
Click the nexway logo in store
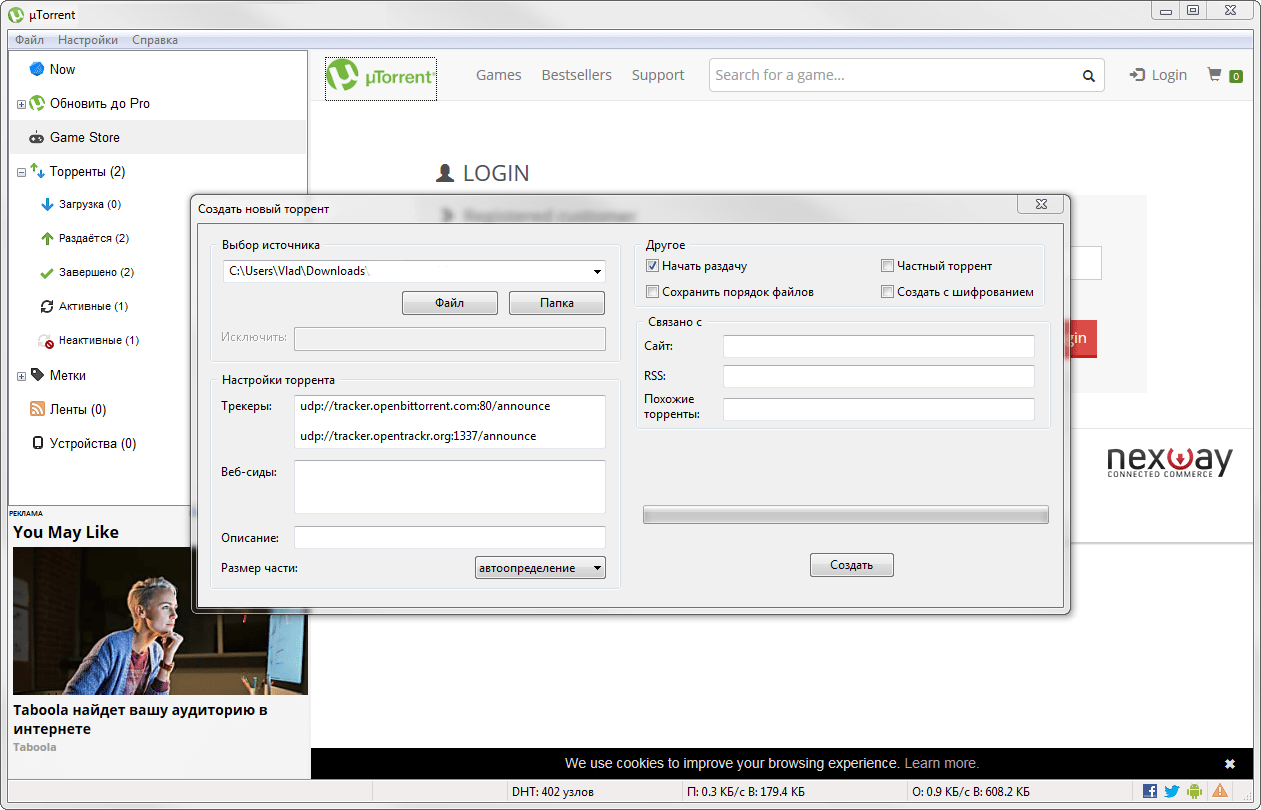(1169, 462)
